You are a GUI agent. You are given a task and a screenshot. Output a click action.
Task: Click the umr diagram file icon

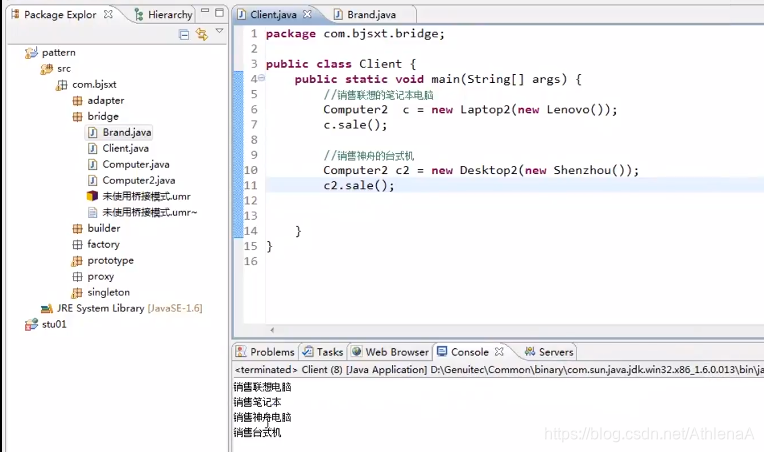(92, 196)
